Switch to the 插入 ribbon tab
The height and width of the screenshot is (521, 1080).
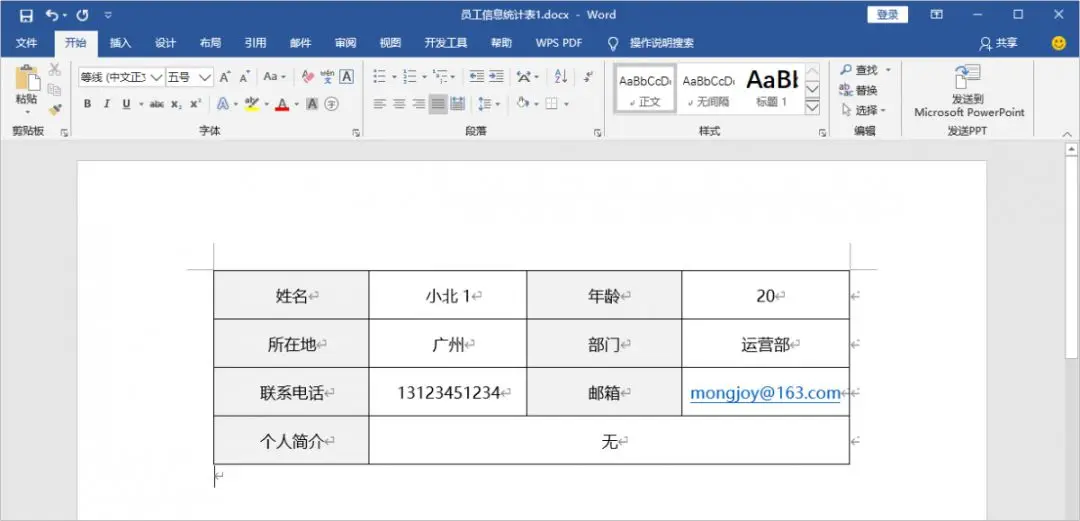tap(120, 43)
